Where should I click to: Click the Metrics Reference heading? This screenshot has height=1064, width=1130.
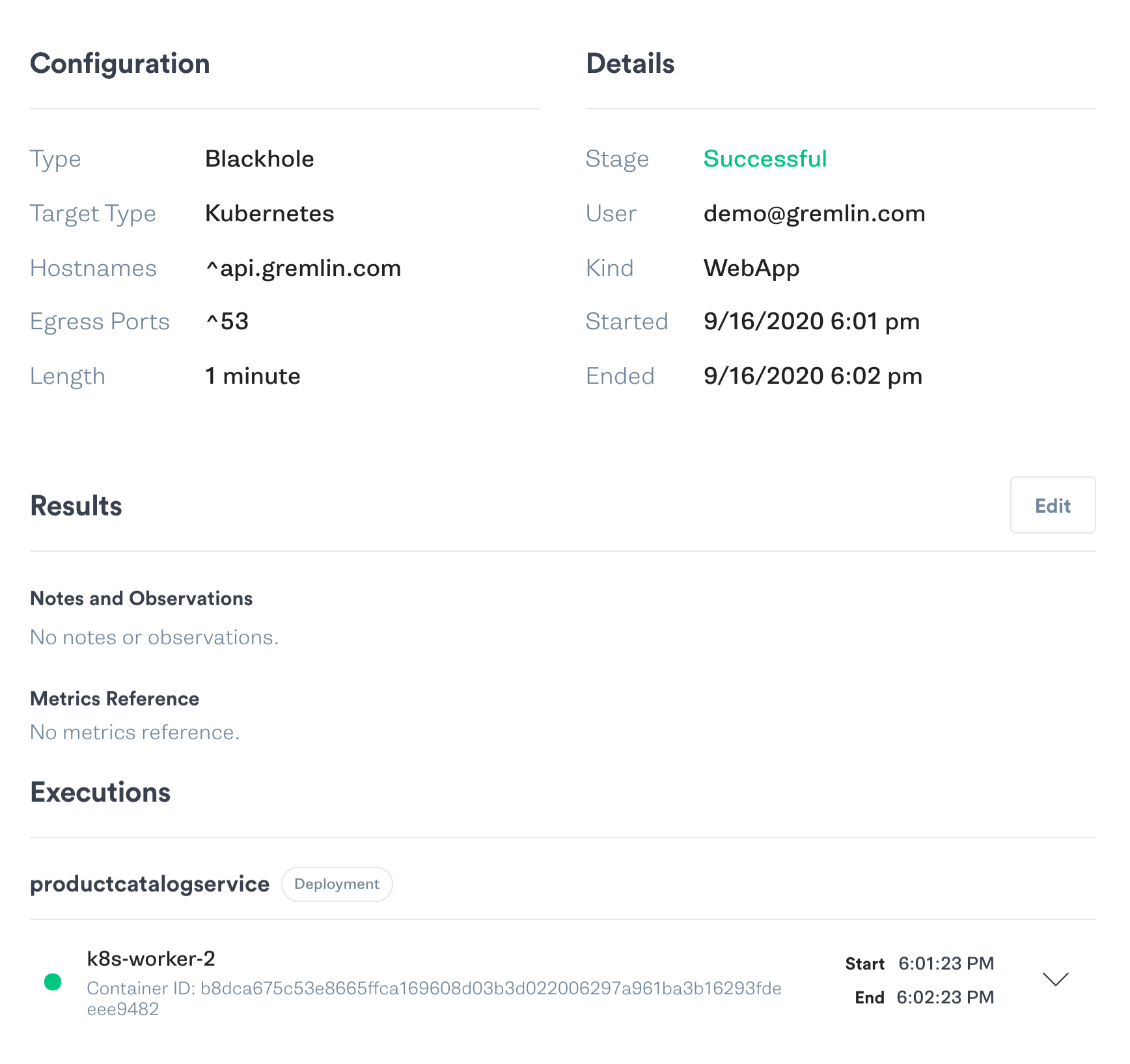(115, 698)
